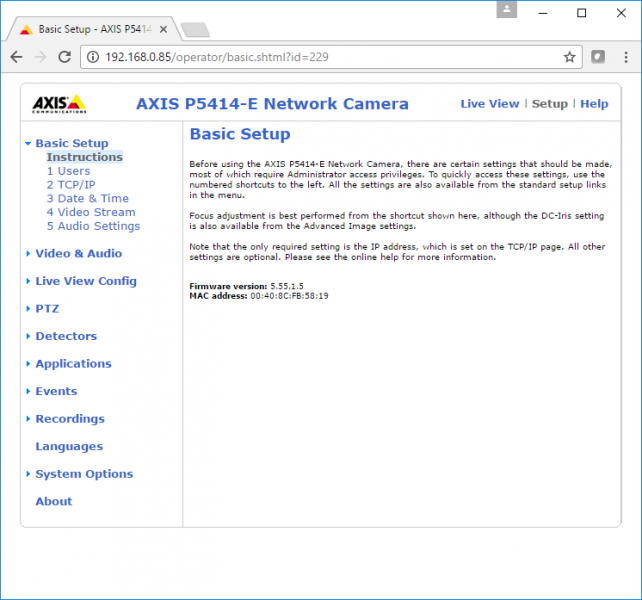Expand the PTZ menu arrow
Viewport: 642px width, 600px height.
pos(28,308)
